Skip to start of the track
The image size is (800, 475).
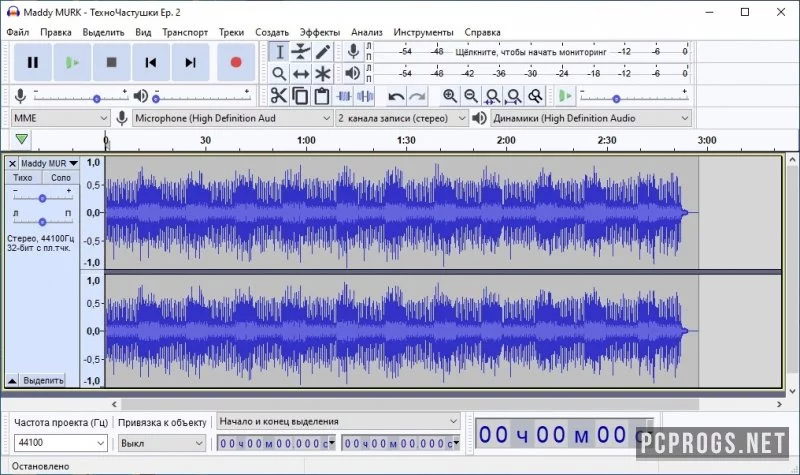(x=151, y=62)
